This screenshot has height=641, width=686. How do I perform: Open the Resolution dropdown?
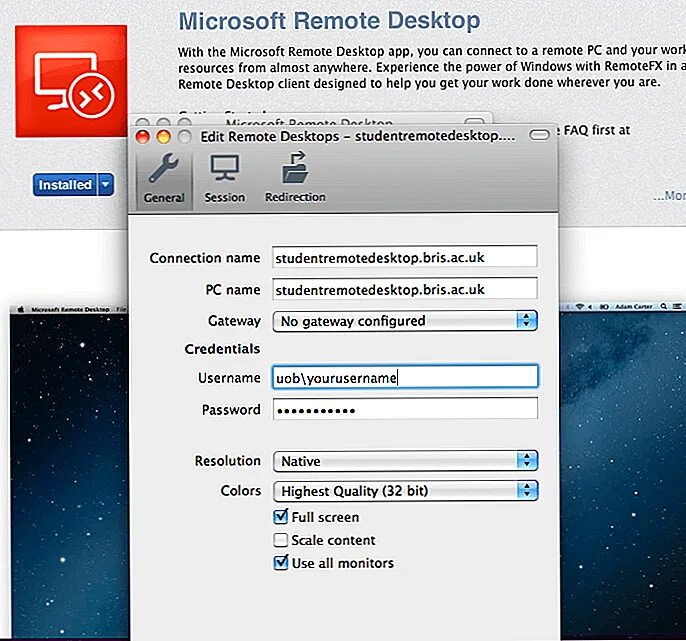(404, 461)
